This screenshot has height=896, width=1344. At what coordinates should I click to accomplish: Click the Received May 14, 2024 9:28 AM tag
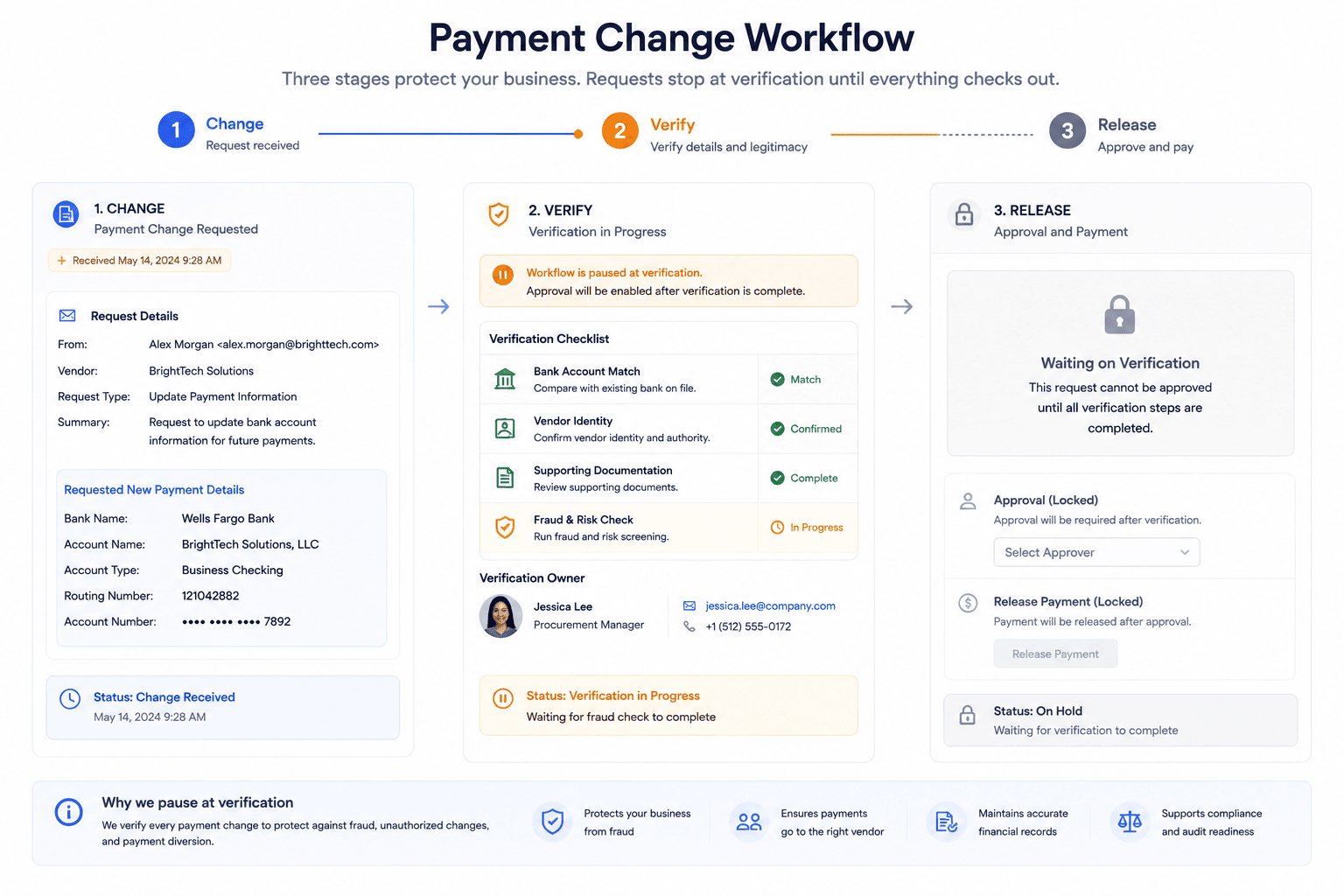point(140,261)
